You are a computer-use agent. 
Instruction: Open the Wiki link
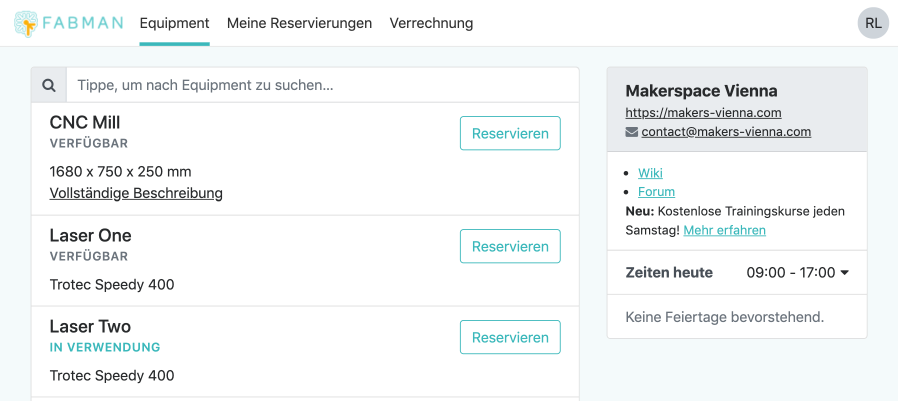(x=650, y=173)
